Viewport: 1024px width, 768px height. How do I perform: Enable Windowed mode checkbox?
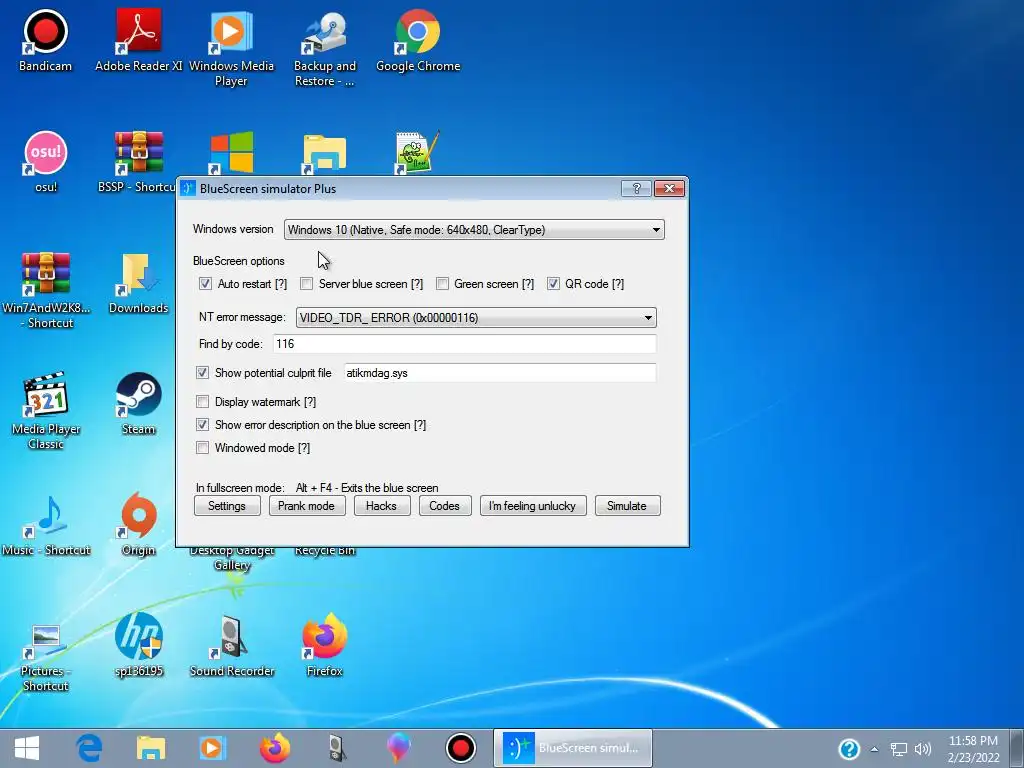(x=202, y=447)
